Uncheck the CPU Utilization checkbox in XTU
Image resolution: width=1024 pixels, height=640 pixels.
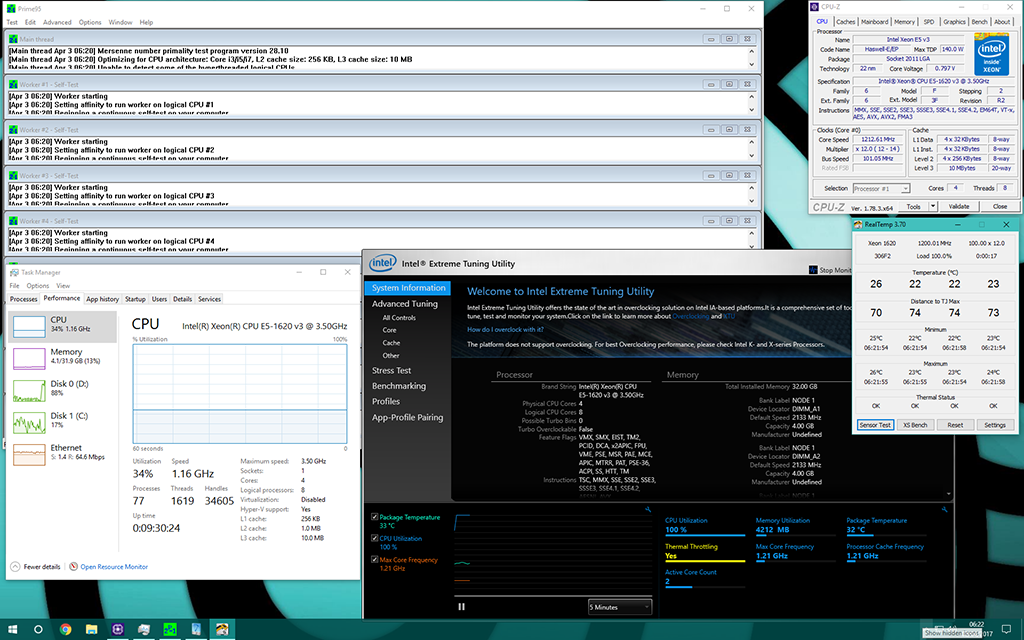point(374,538)
